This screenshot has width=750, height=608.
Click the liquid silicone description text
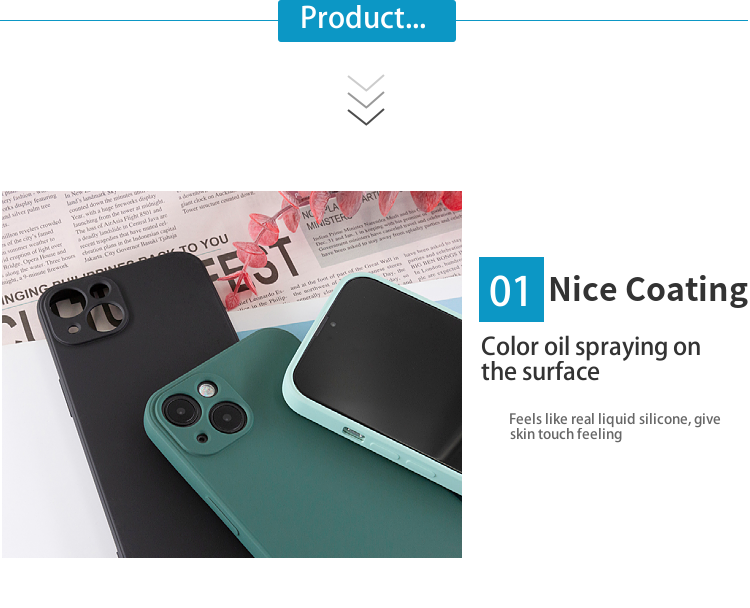click(615, 426)
